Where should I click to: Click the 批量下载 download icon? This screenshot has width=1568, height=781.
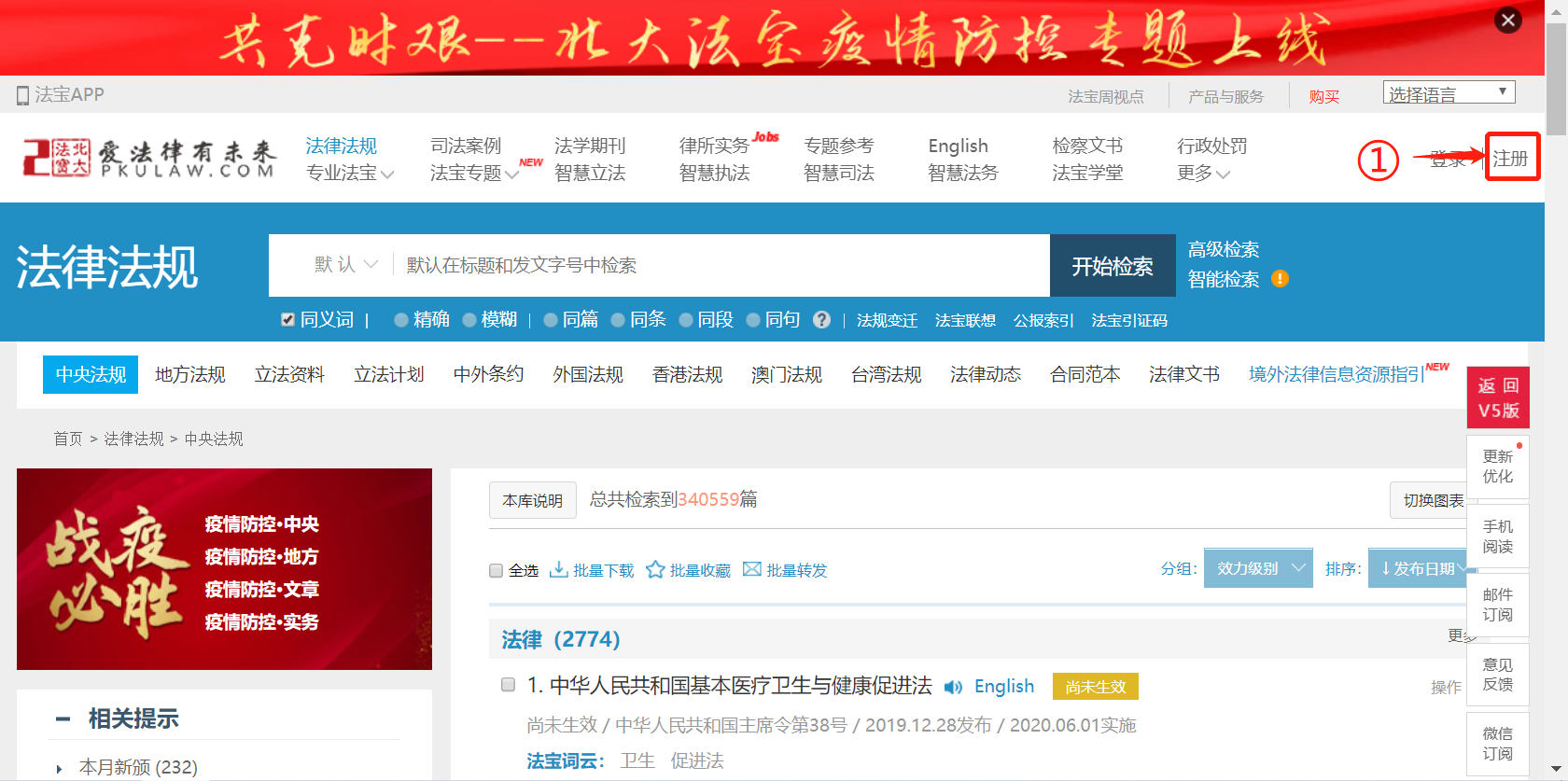click(559, 569)
